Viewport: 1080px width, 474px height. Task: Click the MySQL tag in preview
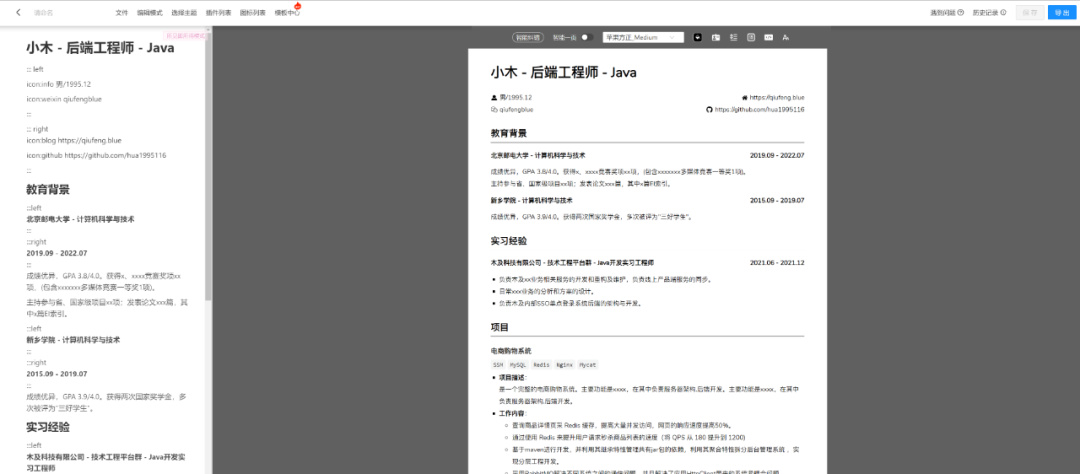coord(518,364)
